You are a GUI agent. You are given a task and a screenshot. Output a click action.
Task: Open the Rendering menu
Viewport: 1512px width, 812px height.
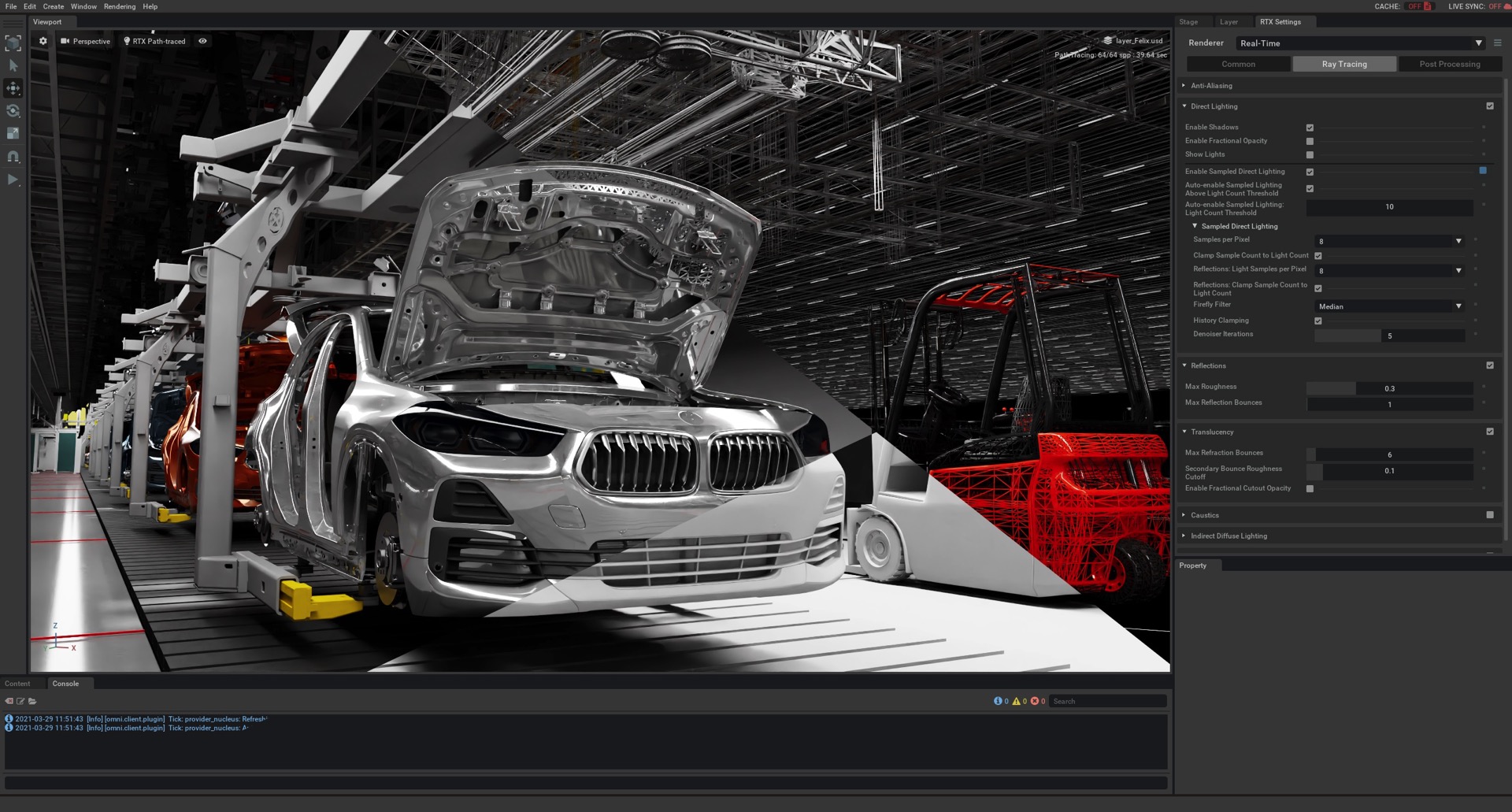point(120,6)
